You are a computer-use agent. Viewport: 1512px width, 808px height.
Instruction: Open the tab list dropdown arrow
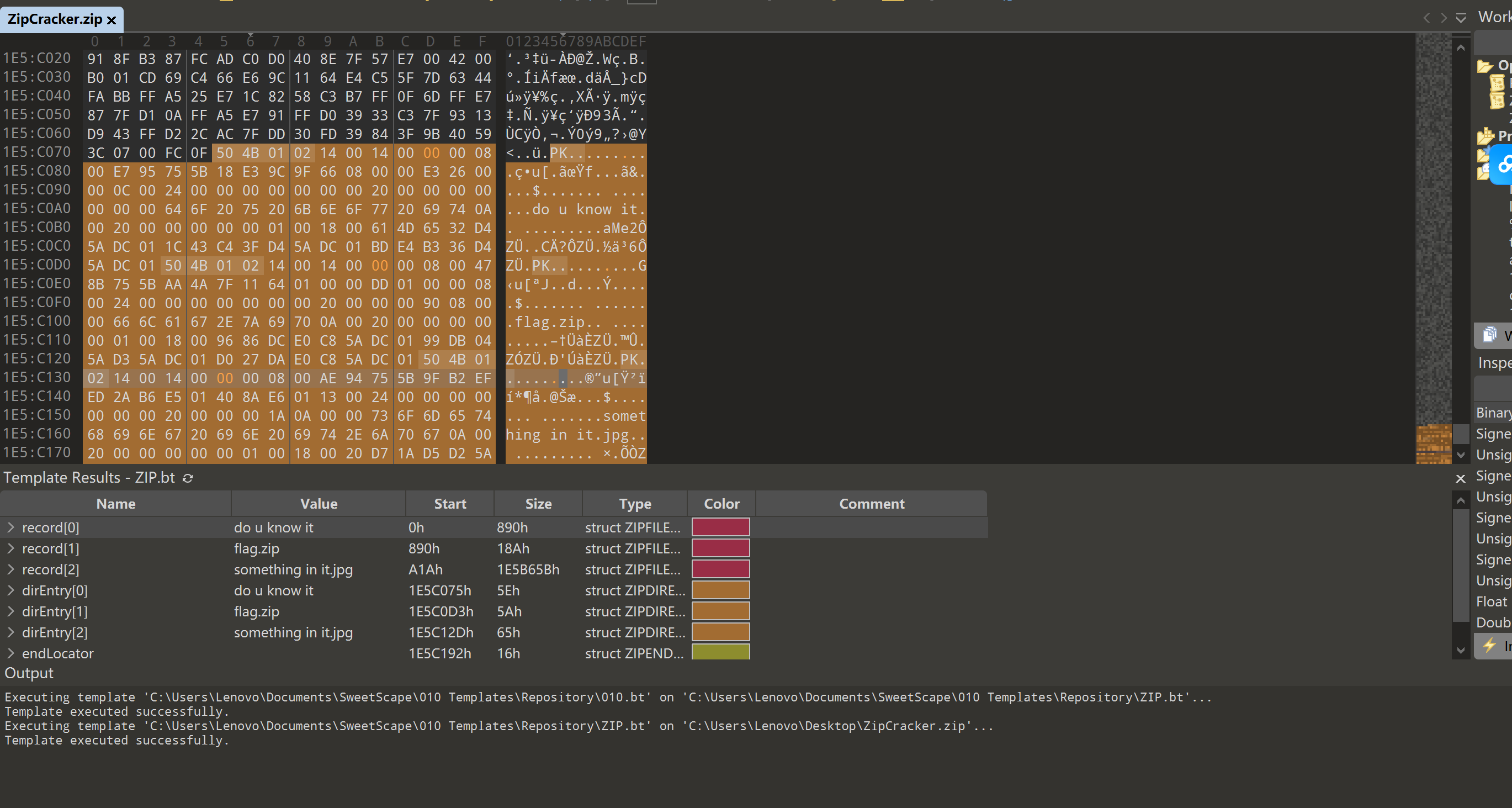(1461, 18)
